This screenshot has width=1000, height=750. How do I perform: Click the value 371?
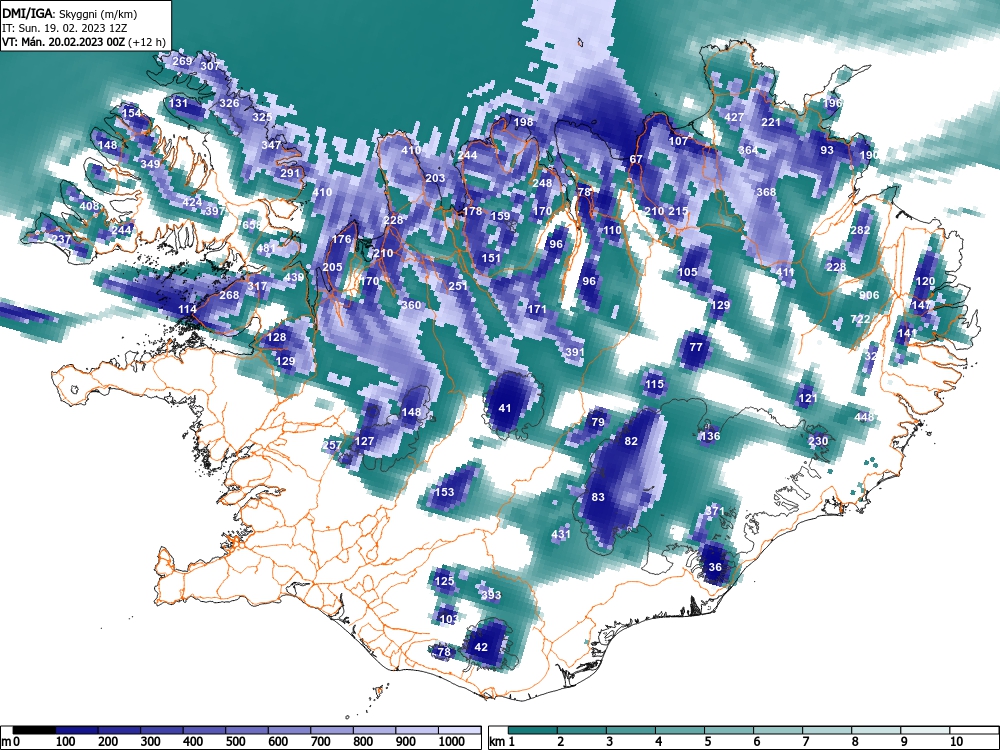715,511
